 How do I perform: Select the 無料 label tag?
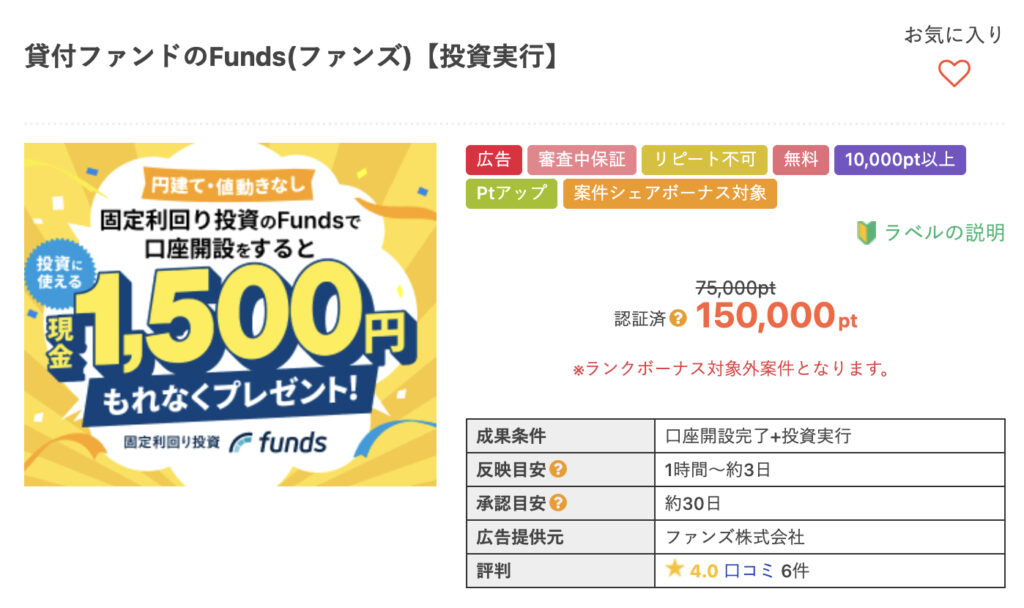pos(801,159)
